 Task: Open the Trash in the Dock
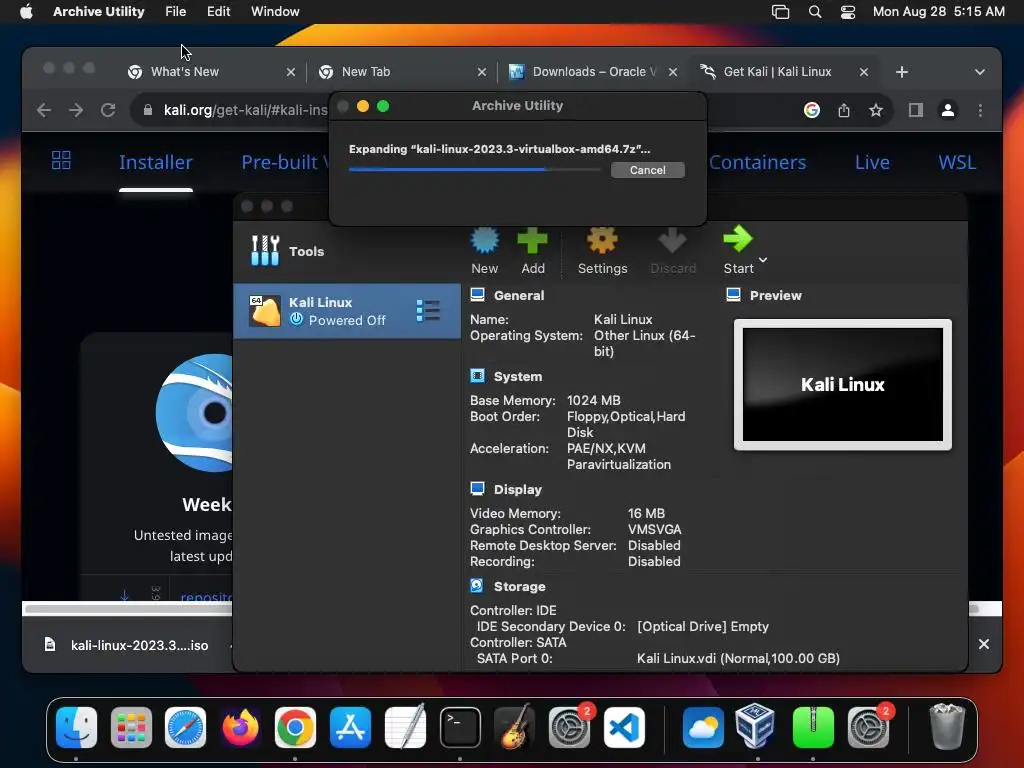(946, 726)
